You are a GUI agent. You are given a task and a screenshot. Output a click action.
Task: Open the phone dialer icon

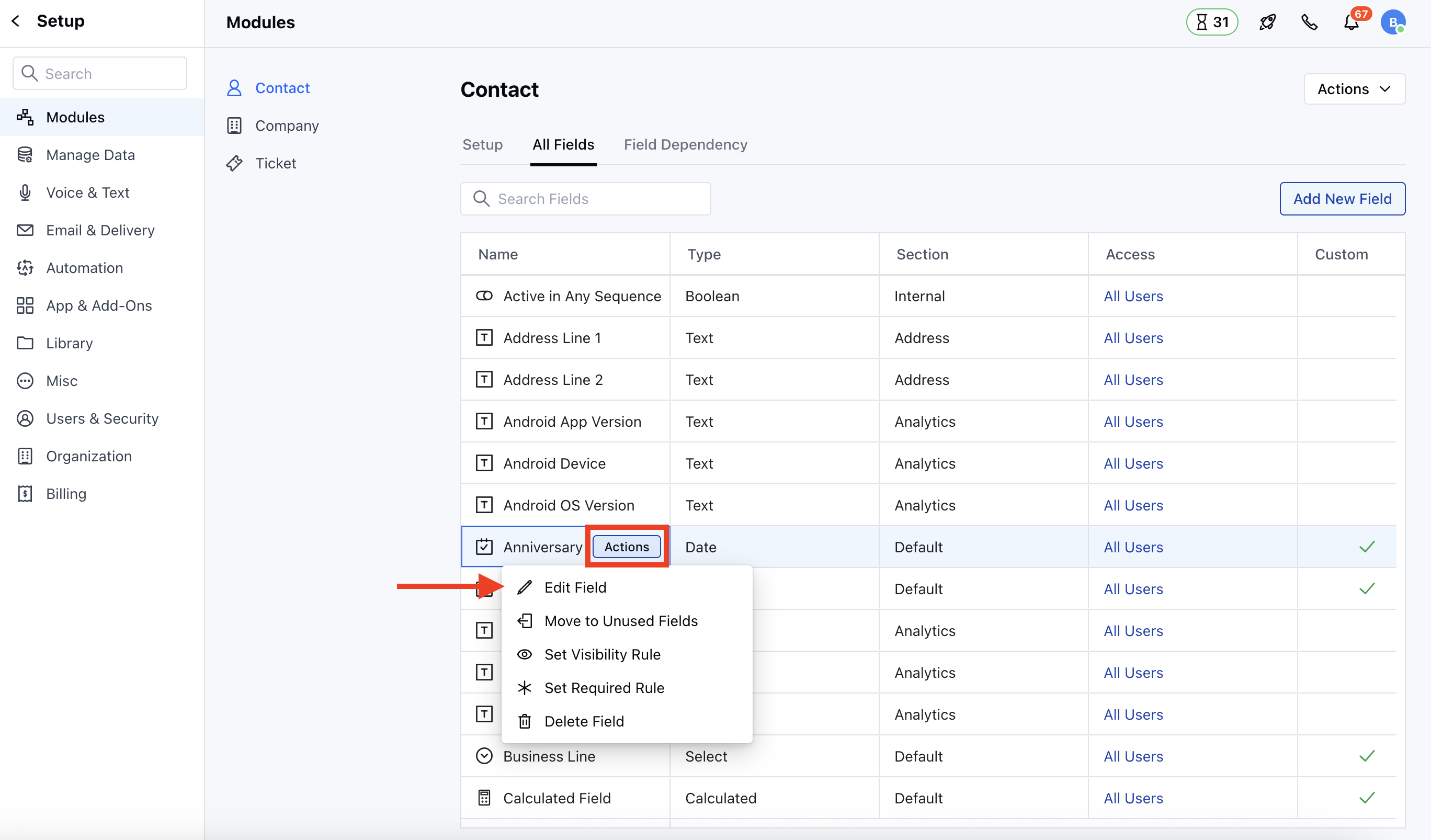[1309, 22]
